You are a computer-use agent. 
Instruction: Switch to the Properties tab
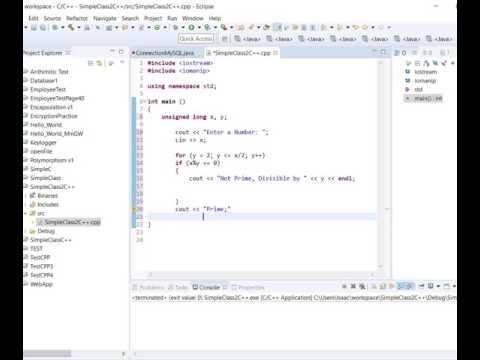248,287
